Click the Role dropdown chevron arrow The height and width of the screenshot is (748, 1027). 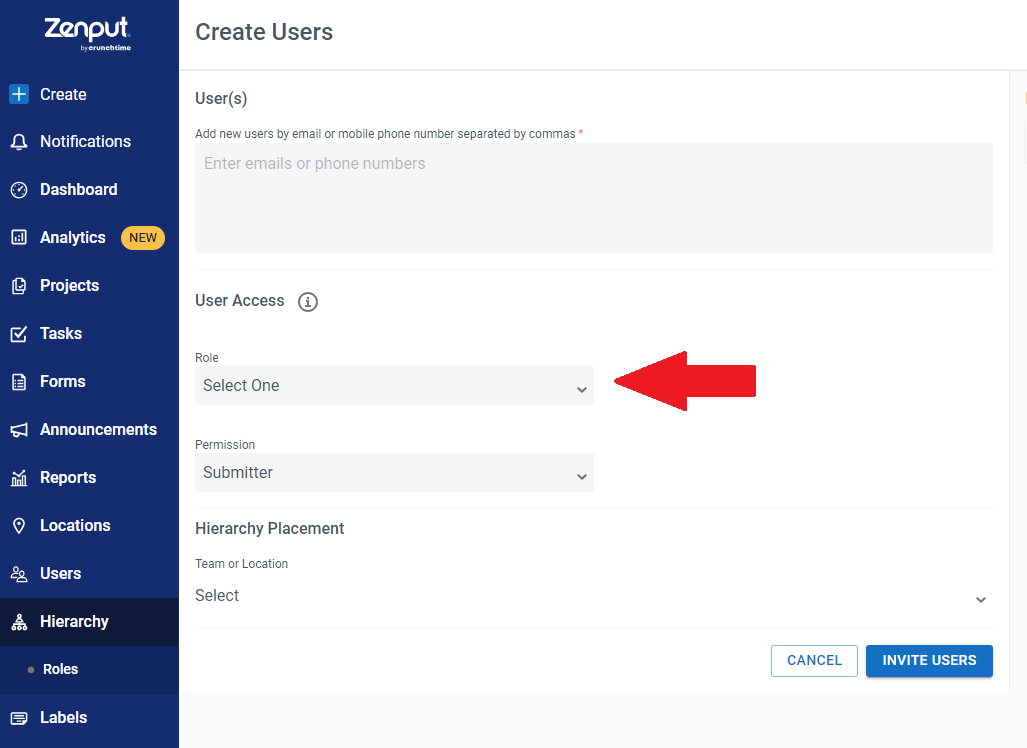coord(582,390)
